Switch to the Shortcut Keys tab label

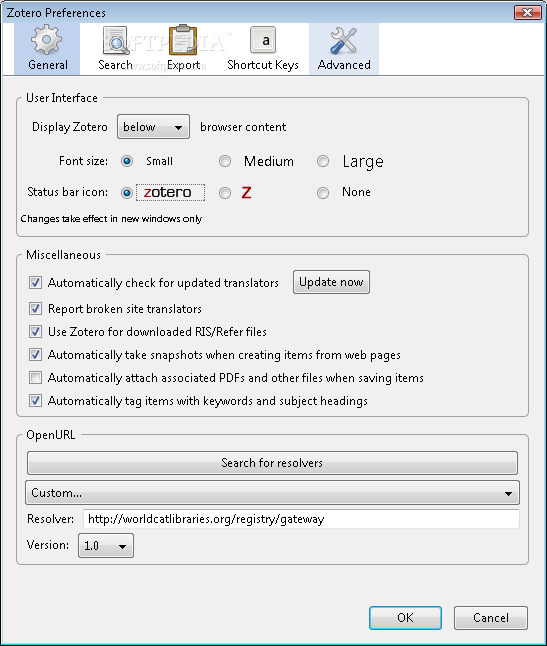tap(263, 65)
